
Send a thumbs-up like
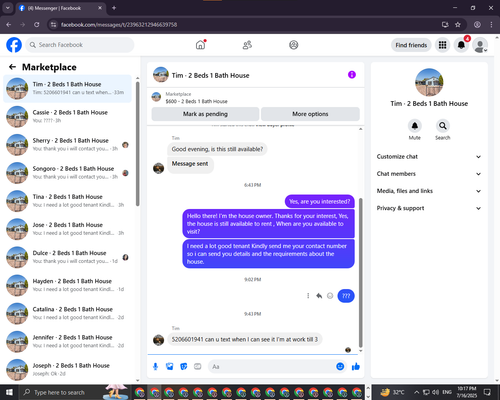356,367
